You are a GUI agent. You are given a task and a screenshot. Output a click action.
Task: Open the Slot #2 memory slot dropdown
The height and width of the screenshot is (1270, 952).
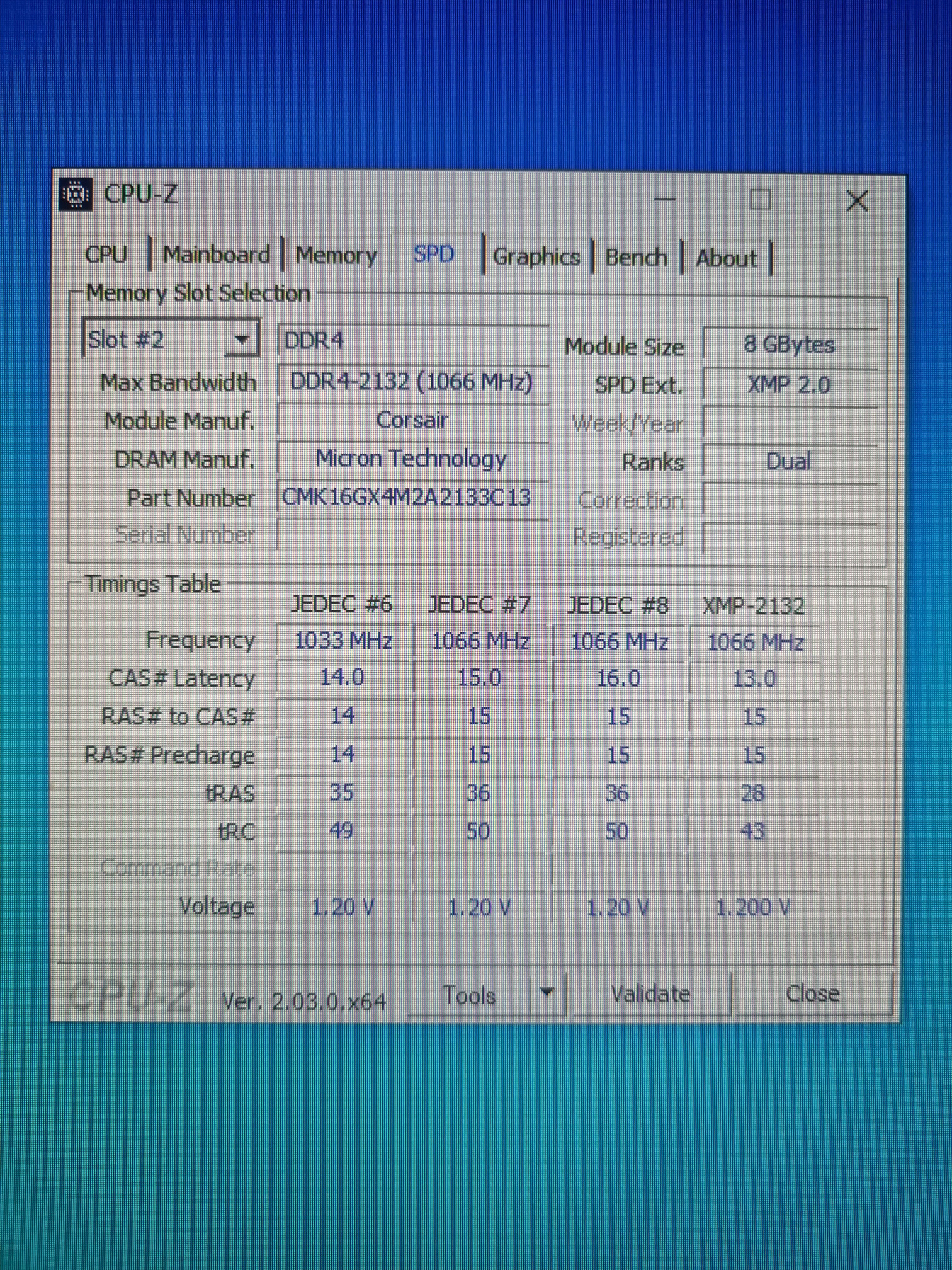(x=171, y=340)
